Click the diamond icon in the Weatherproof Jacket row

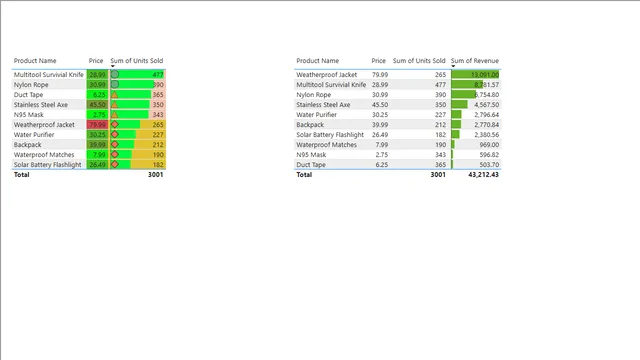point(115,124)
